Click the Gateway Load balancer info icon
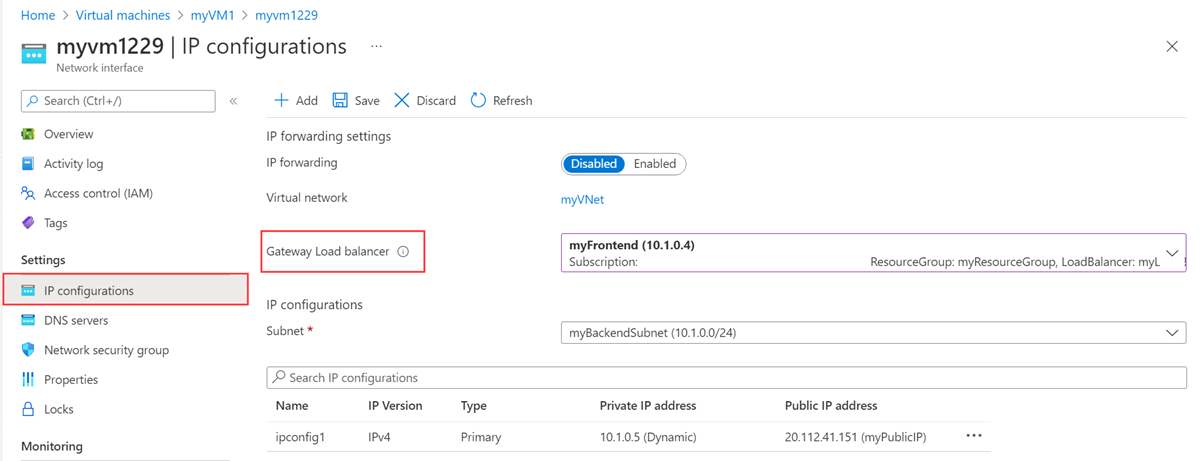The width and height of the screenshot is (1200, 461). point(403,252)
